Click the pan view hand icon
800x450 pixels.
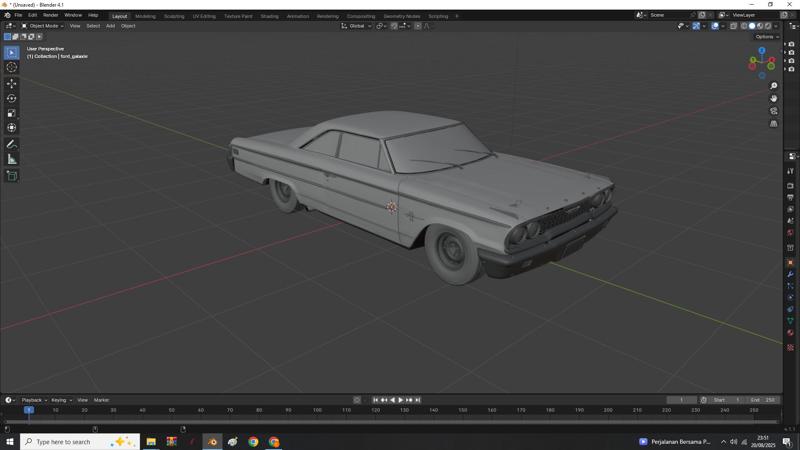(773, 98)
